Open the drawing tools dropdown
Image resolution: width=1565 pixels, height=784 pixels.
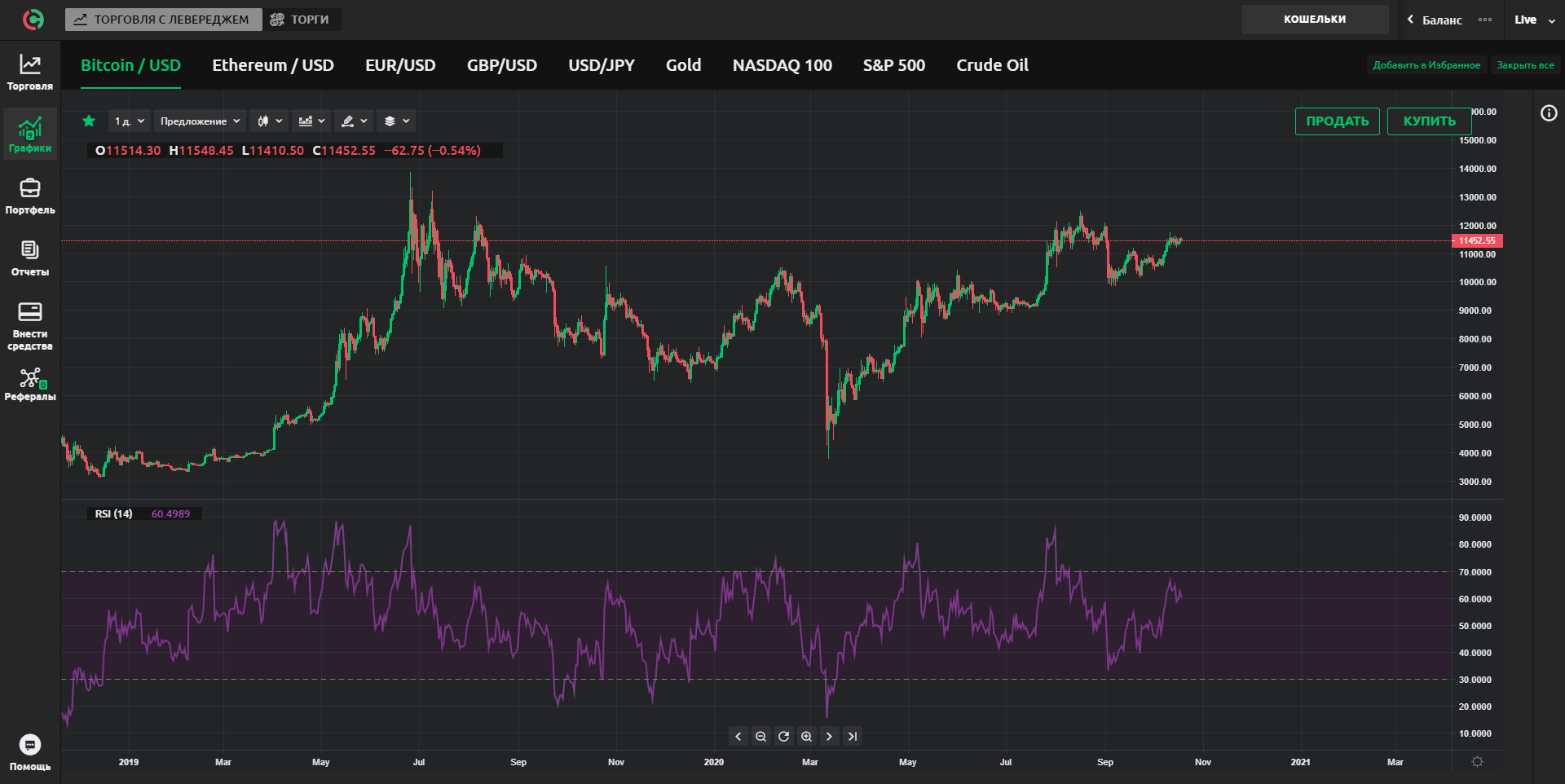pyautogui.click(x=354, y=121)
